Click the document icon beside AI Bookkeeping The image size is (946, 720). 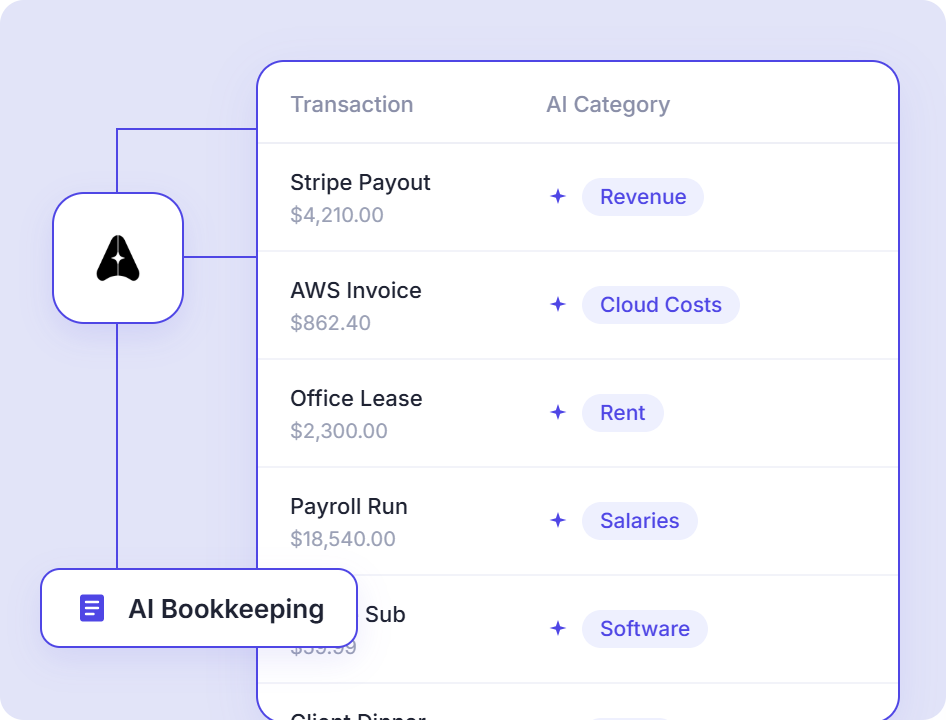(x=92, y=608)
